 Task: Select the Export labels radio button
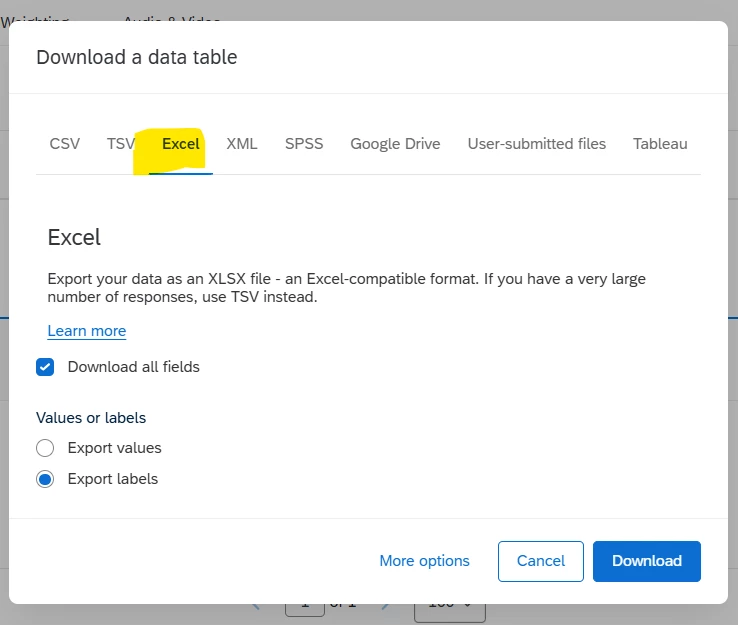pyautogui.click(x=45, y=479)
